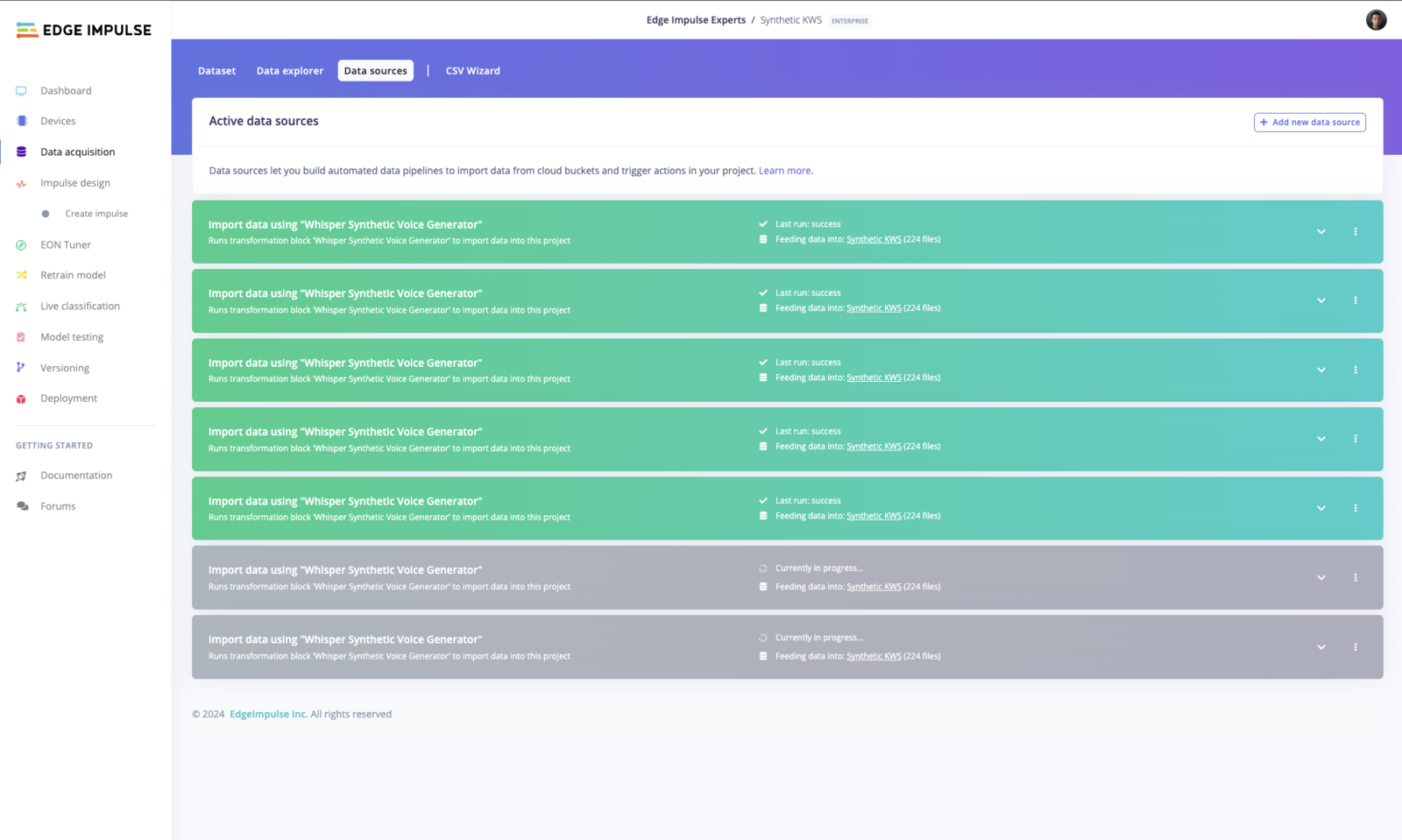
Task: Click the Active data sources heading
Action: tap(264, 121)
